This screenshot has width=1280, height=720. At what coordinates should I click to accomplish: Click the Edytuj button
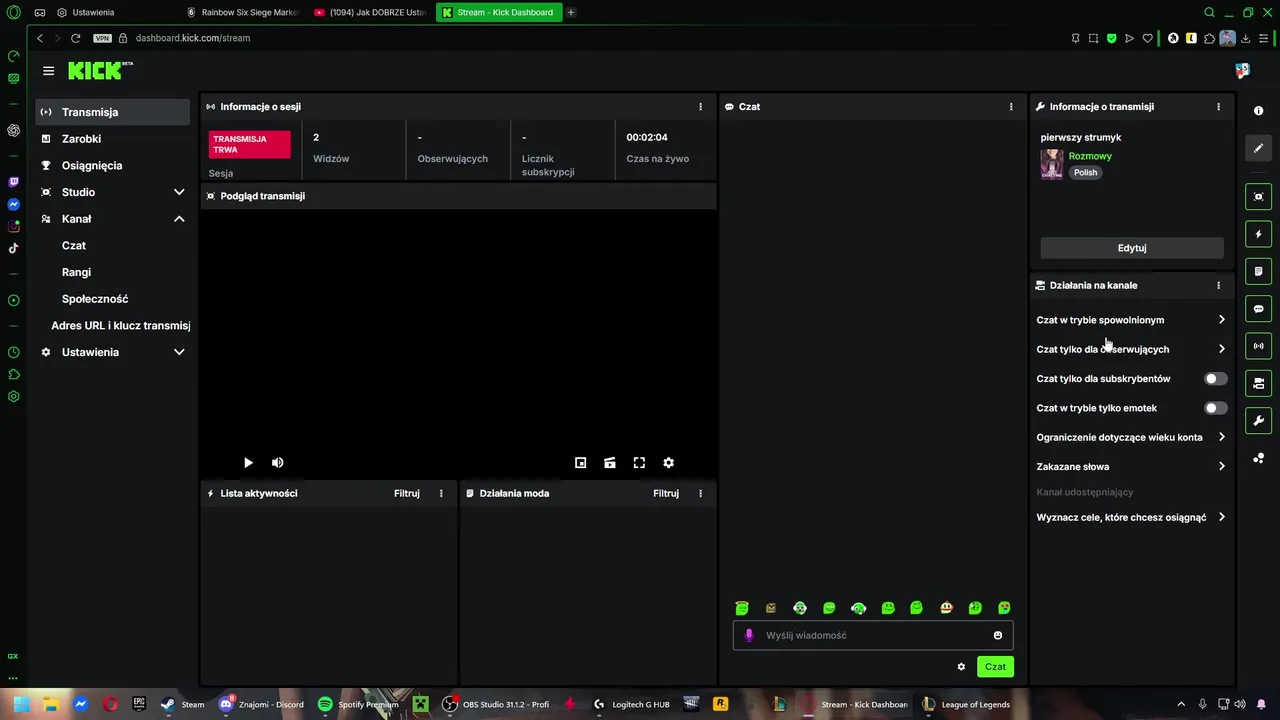1131,248
